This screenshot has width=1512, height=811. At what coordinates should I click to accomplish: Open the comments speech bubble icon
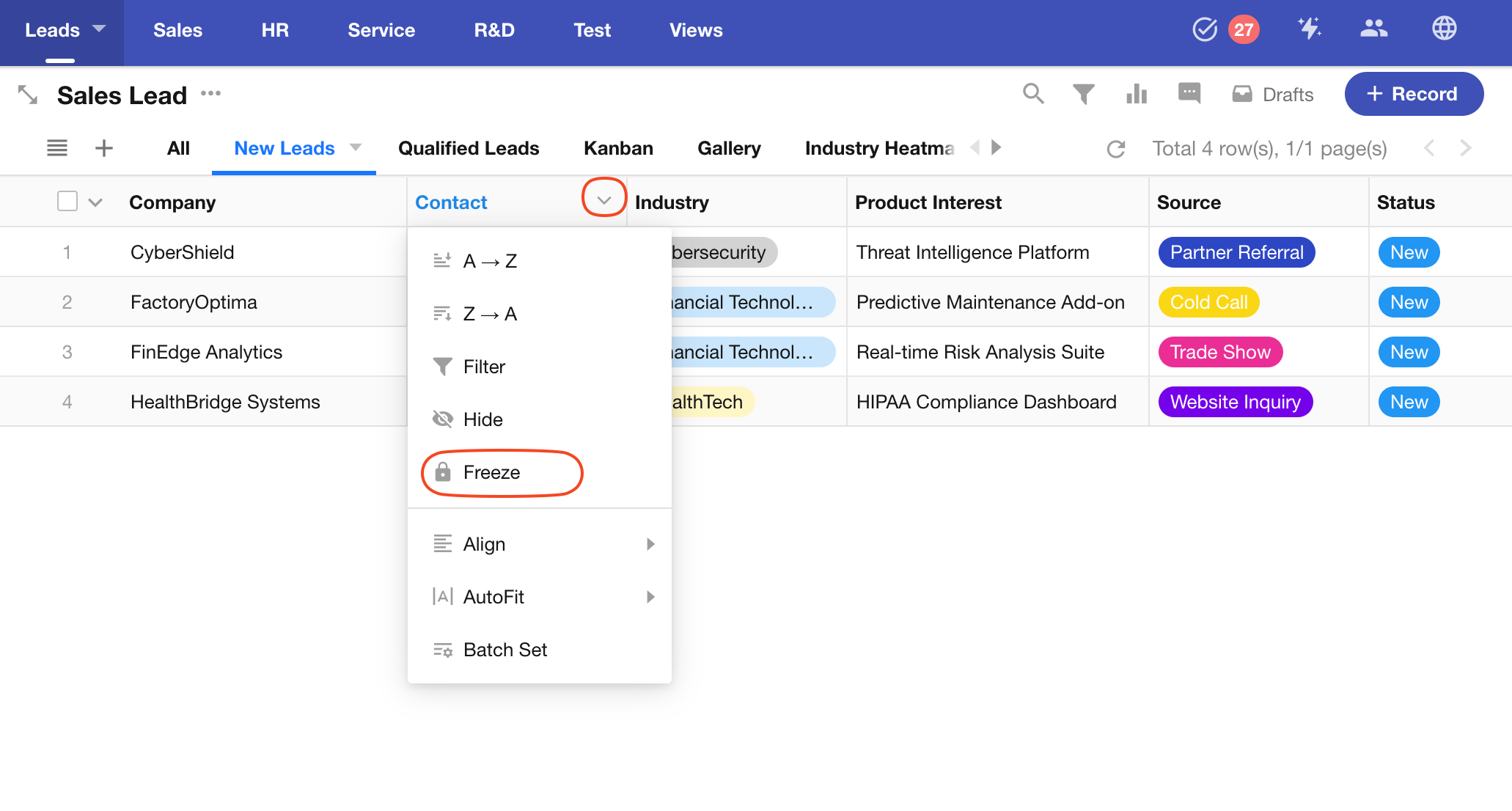[x=1189, y=94]
